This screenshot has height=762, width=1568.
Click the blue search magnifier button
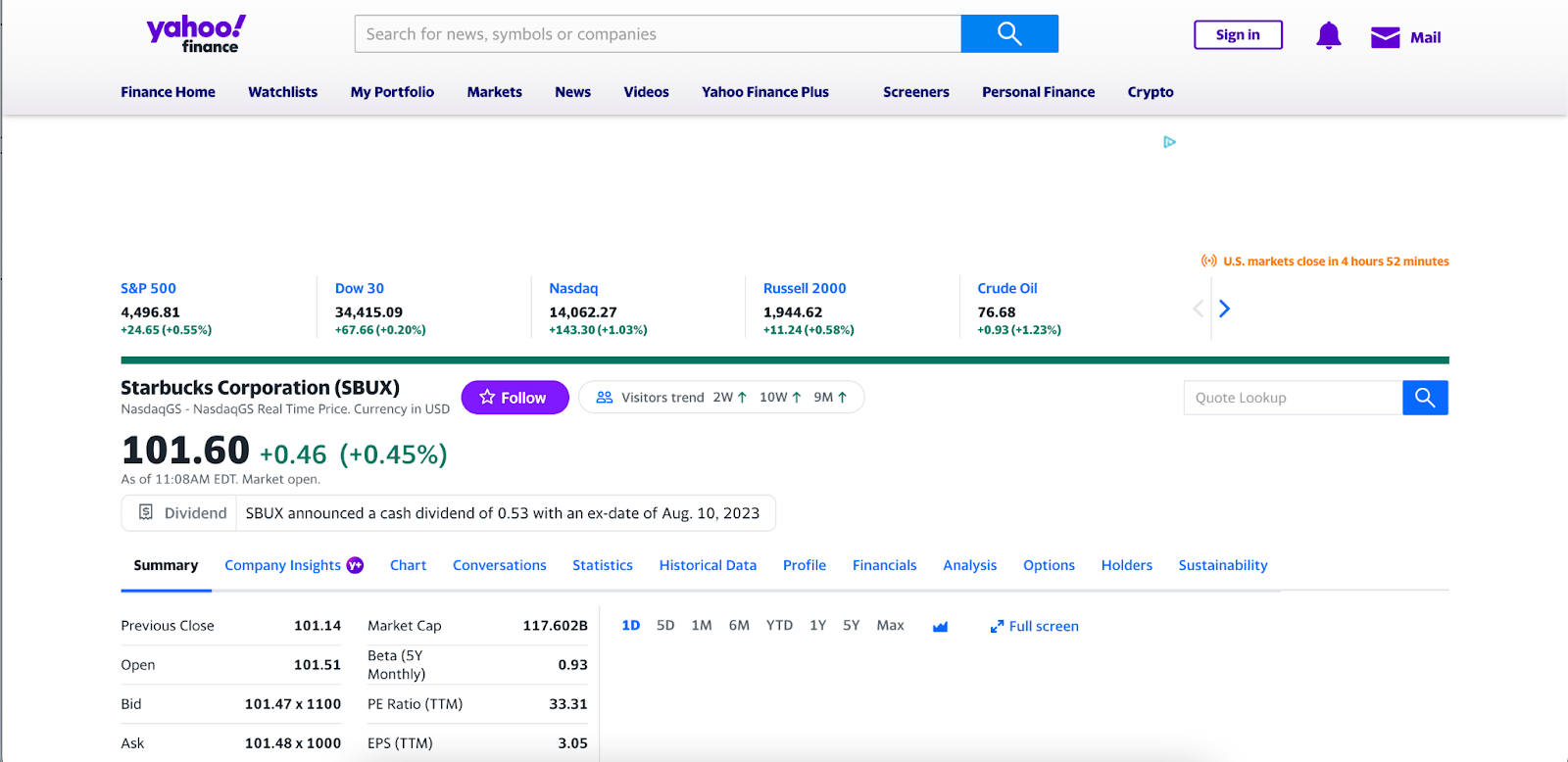tap(1009, 34)
